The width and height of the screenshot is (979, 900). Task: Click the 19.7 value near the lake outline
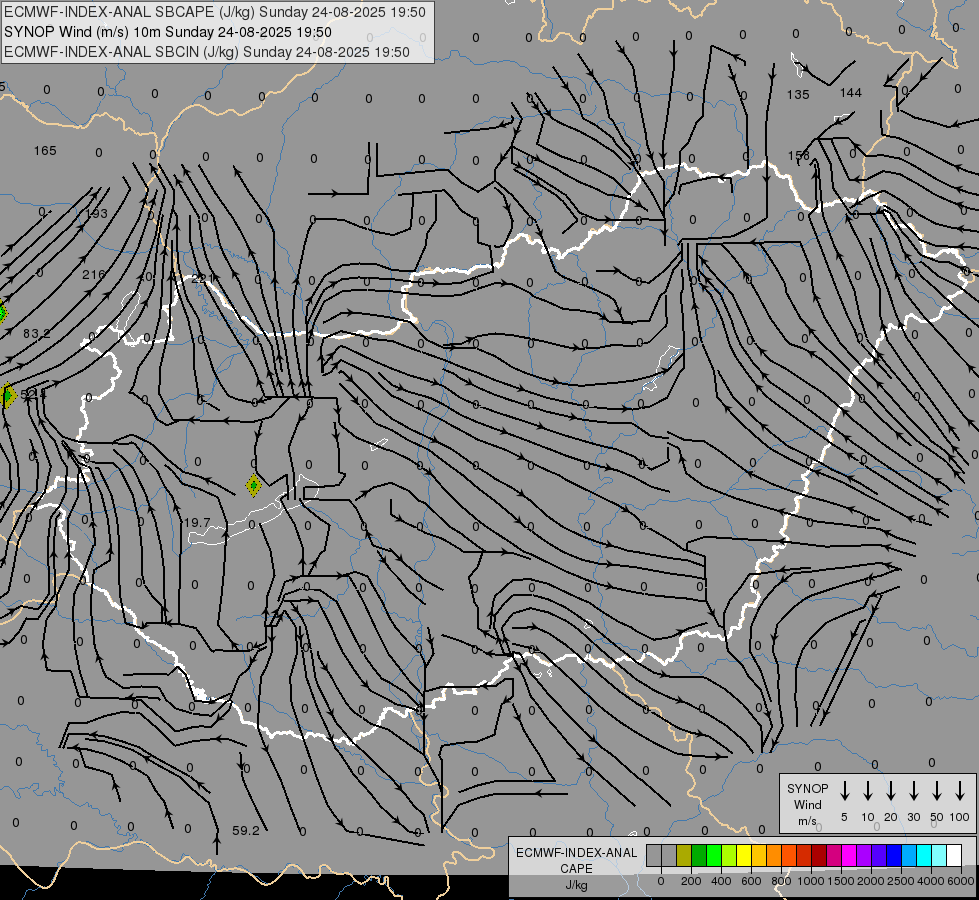[x=197, y=523]
